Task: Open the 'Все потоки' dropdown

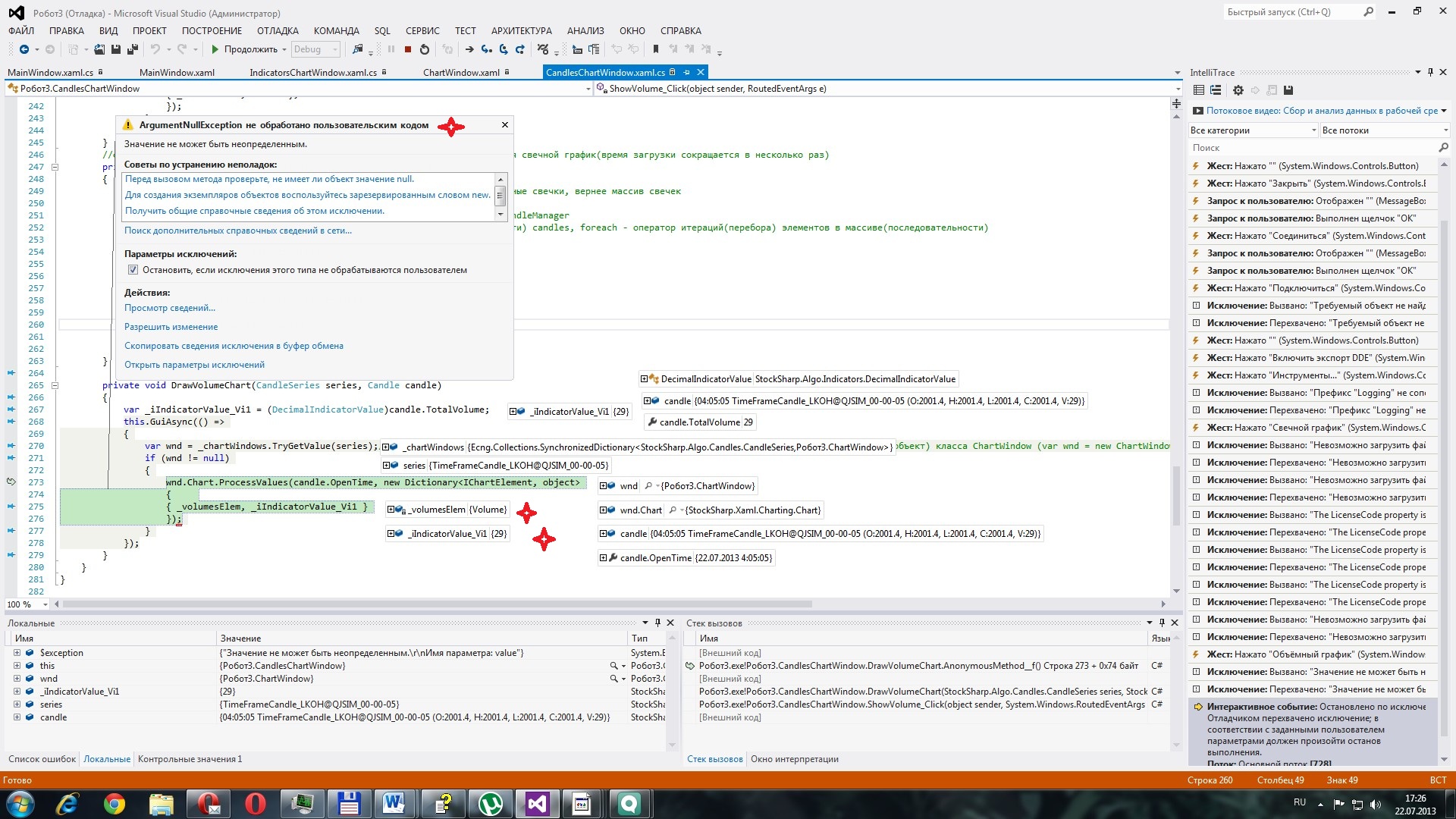Action: coord(1384,130)
